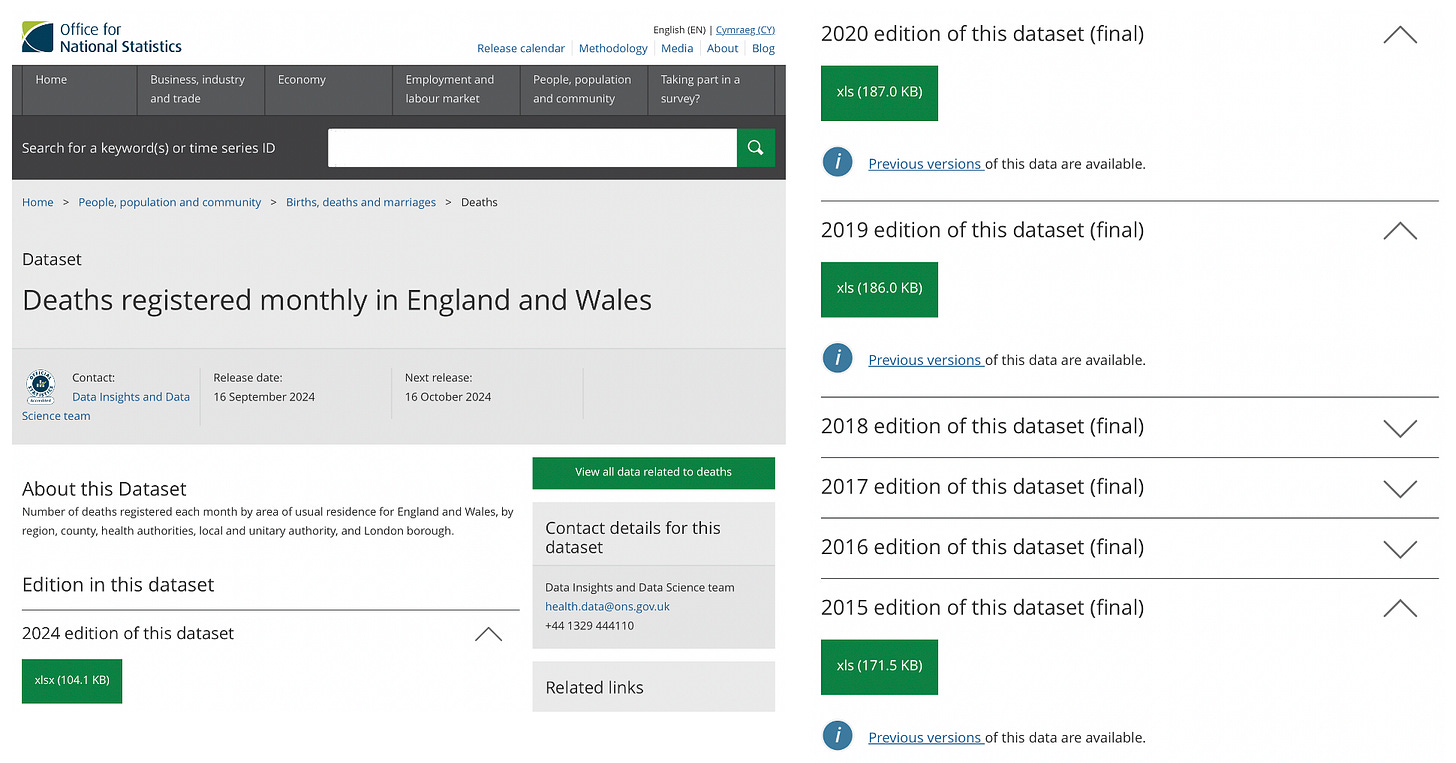Viewport: 1456px width, 763px height.
Task: Click the phone number +44 1329 444110
Action: pos(589,625)
